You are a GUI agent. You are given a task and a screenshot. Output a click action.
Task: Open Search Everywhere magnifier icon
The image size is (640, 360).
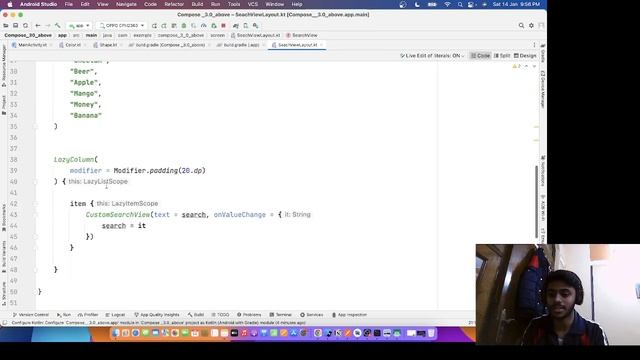point(521,25)
